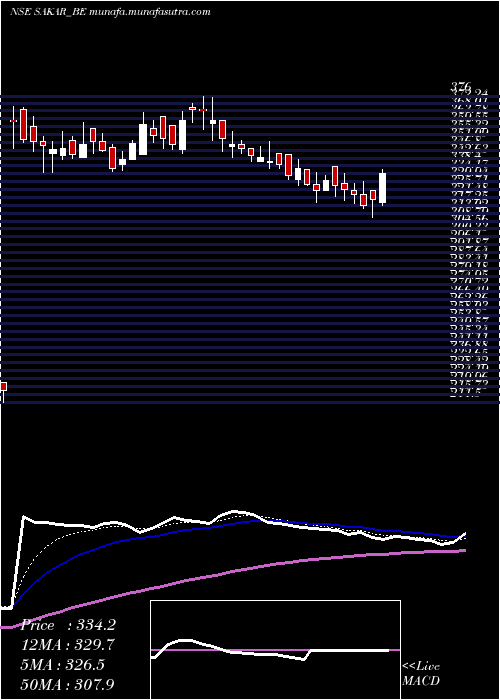The height and width of the screenshot is (700, 500).
Task: Click the <<Live MACD label
Action: (x=421, y=673)
